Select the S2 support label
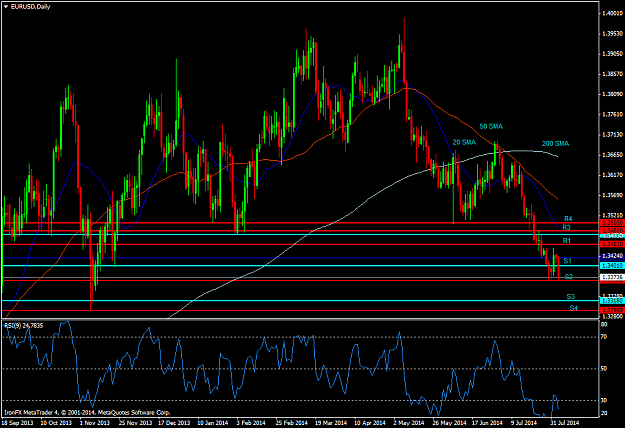 [569, 277]
